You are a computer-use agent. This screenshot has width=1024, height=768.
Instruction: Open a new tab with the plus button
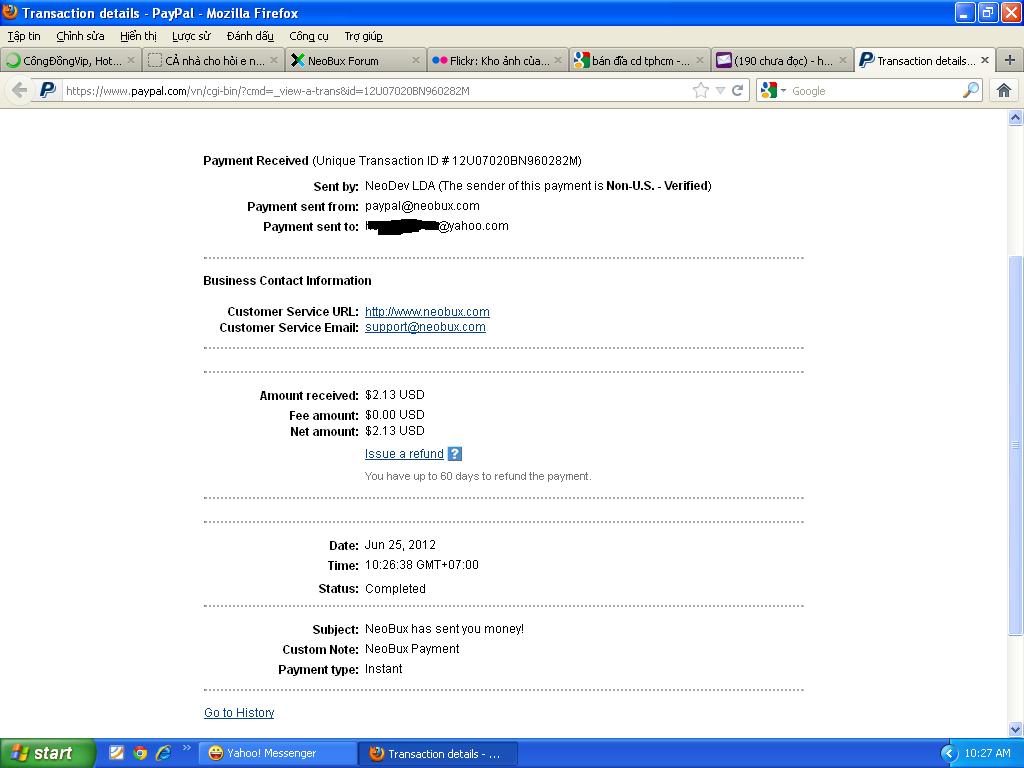point(1010,60)
